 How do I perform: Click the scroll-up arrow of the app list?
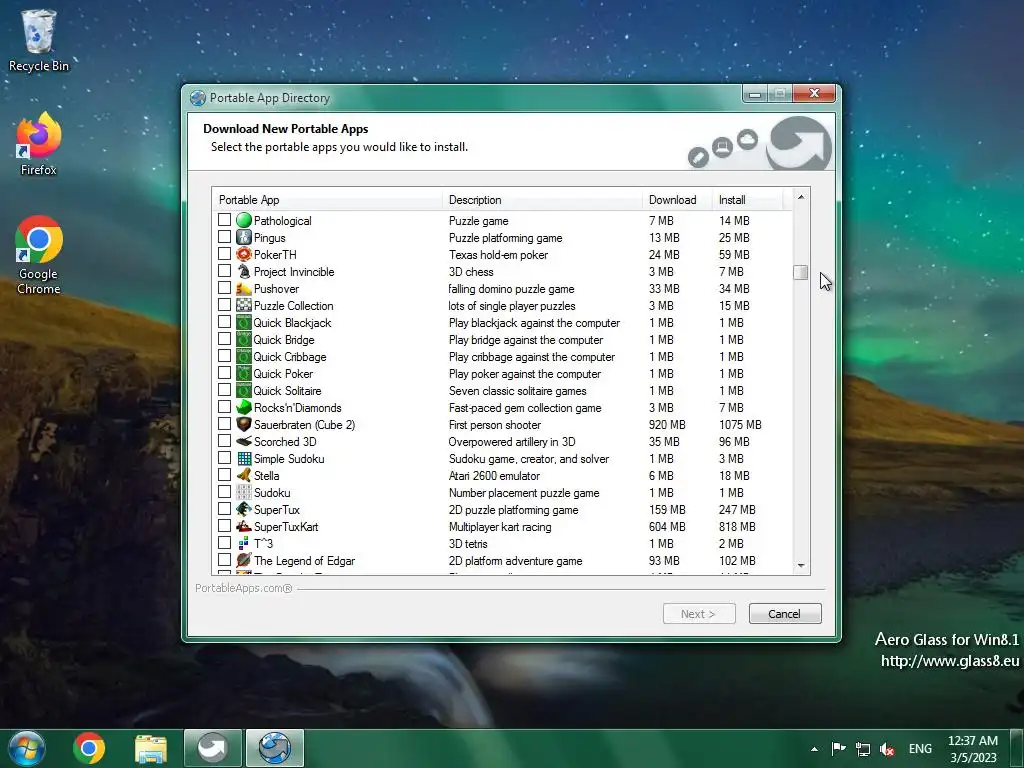coord(801,197)
